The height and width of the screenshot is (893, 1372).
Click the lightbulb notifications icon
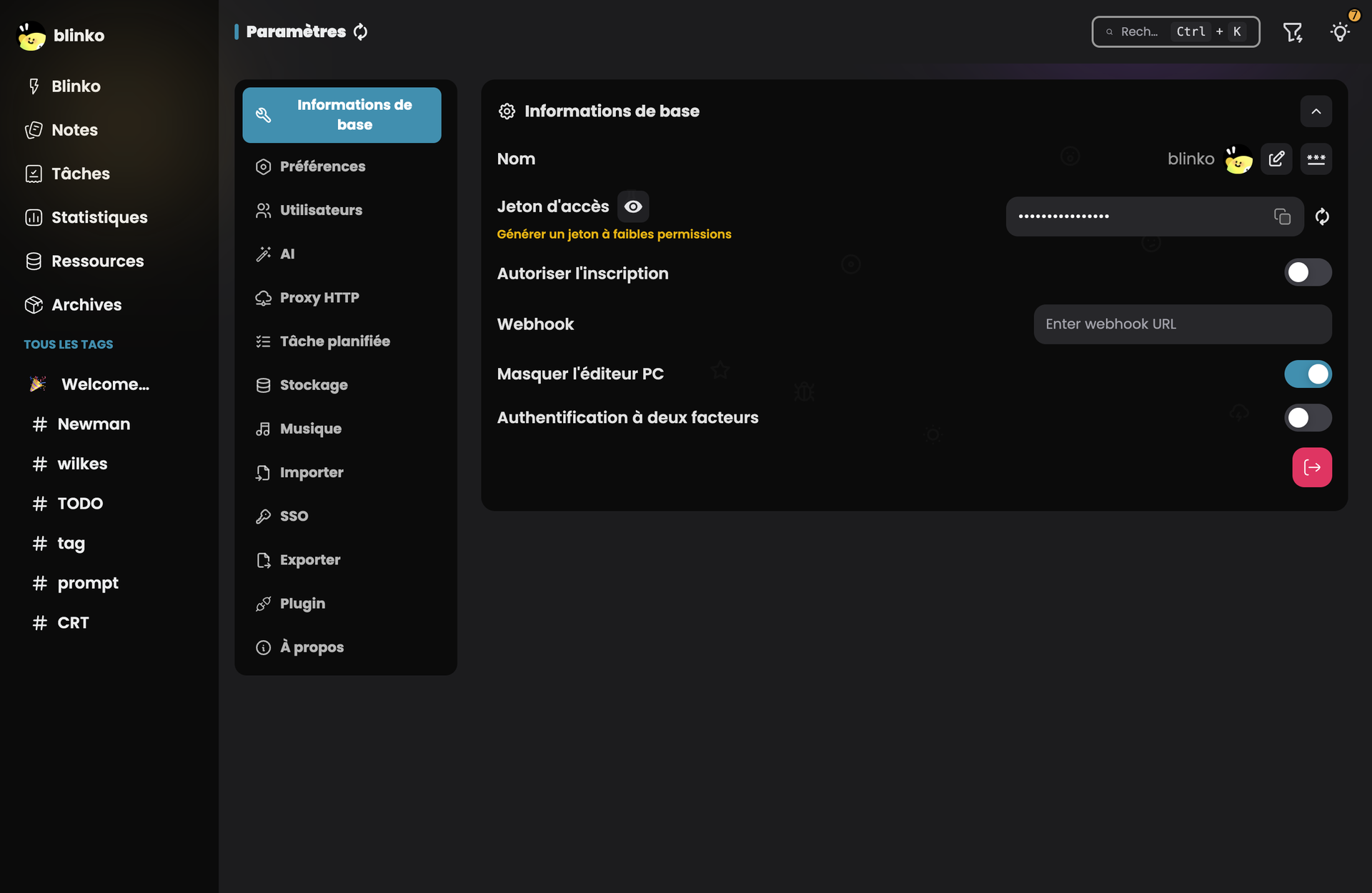1341,32
